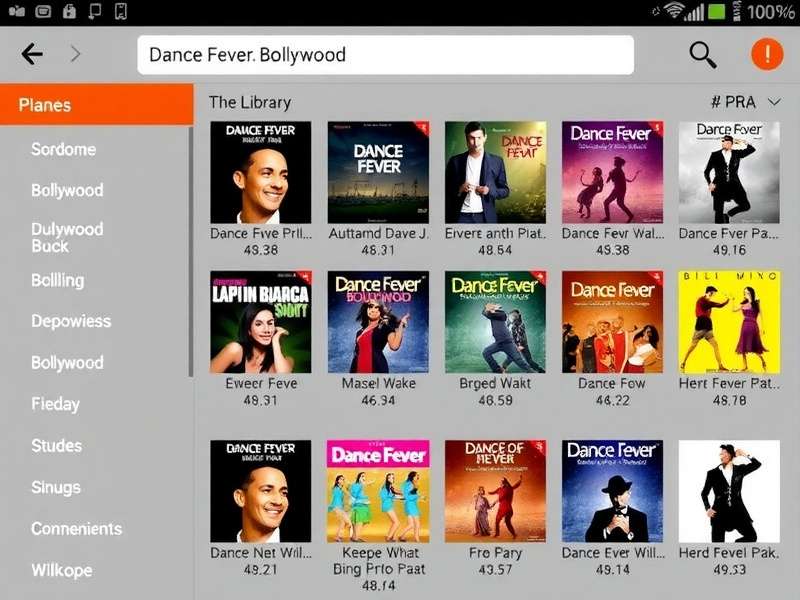Viewport: 800px width, 600px height.
Task: Open the orange alert icon
Action: 767,55
